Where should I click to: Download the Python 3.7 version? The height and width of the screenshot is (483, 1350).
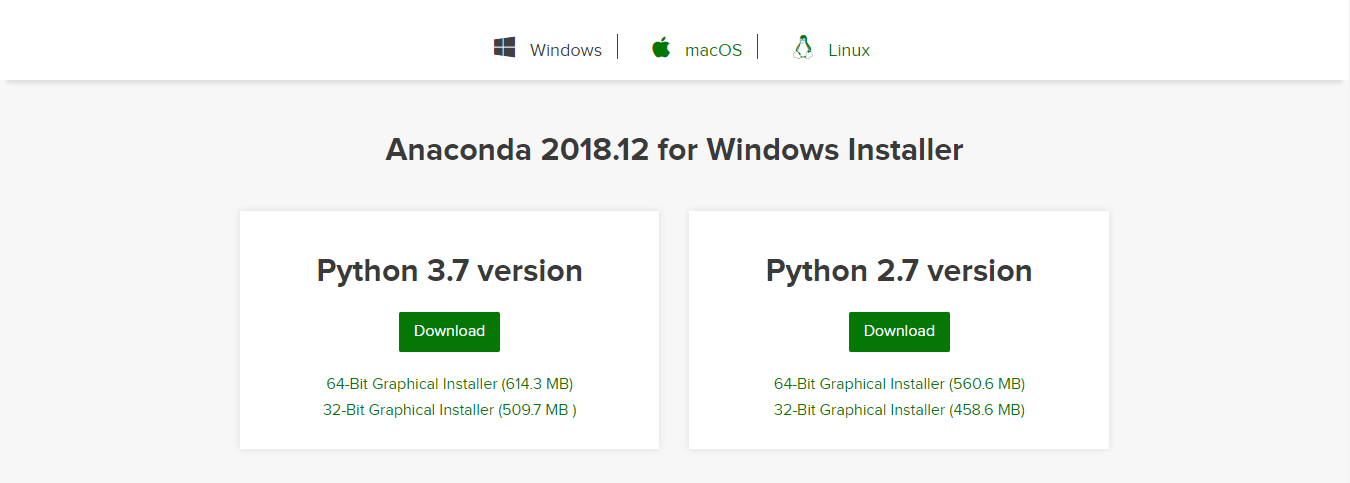click(449, 332)
